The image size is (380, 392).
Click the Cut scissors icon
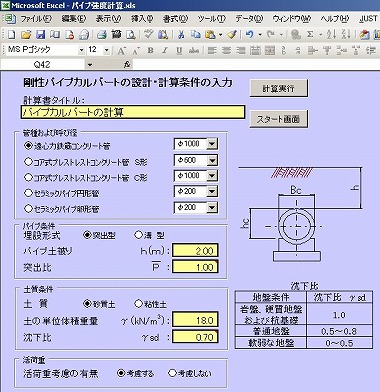point(181,34)
